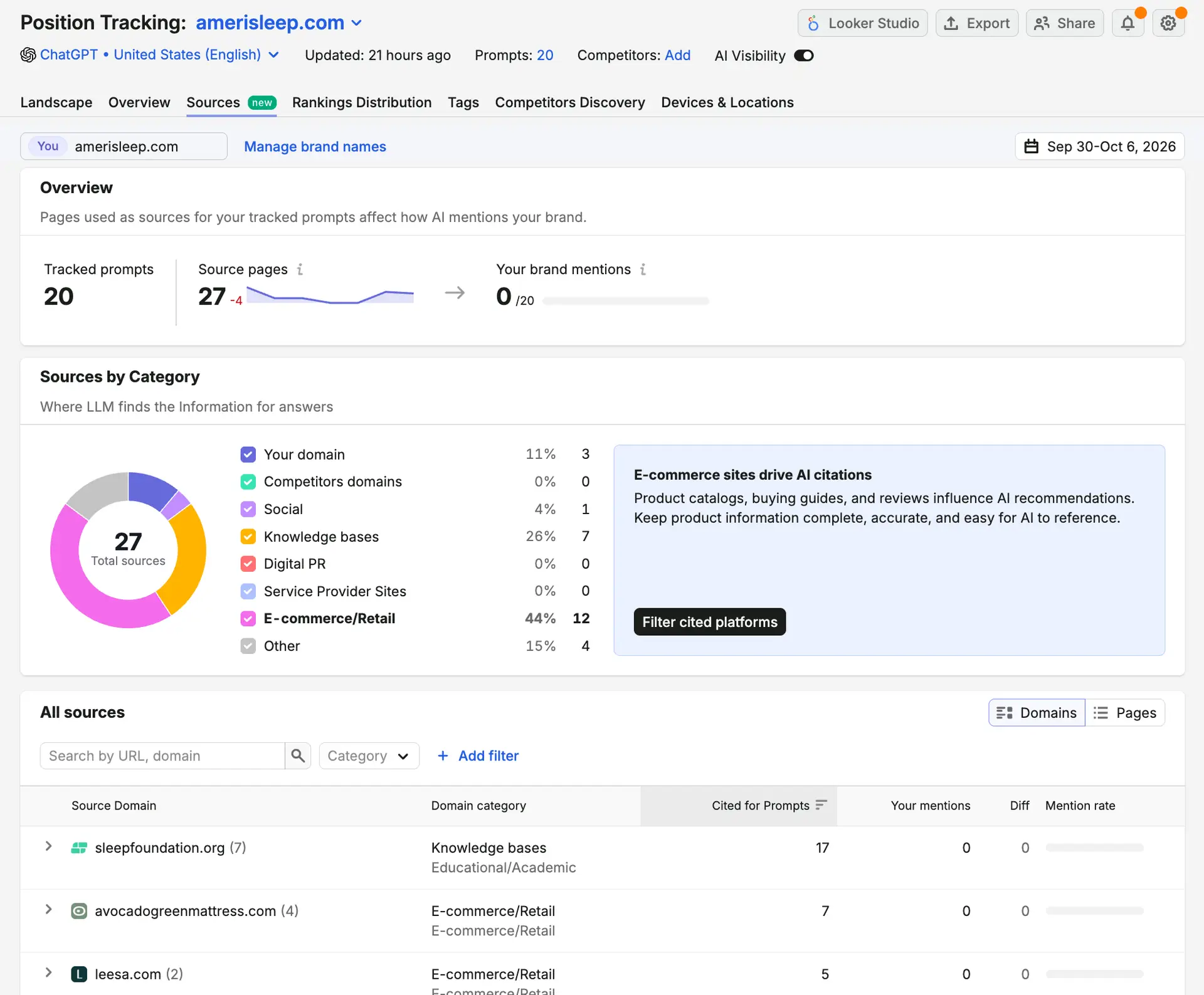
Task: Switch to the Overview tab
Action: point(139,102)
